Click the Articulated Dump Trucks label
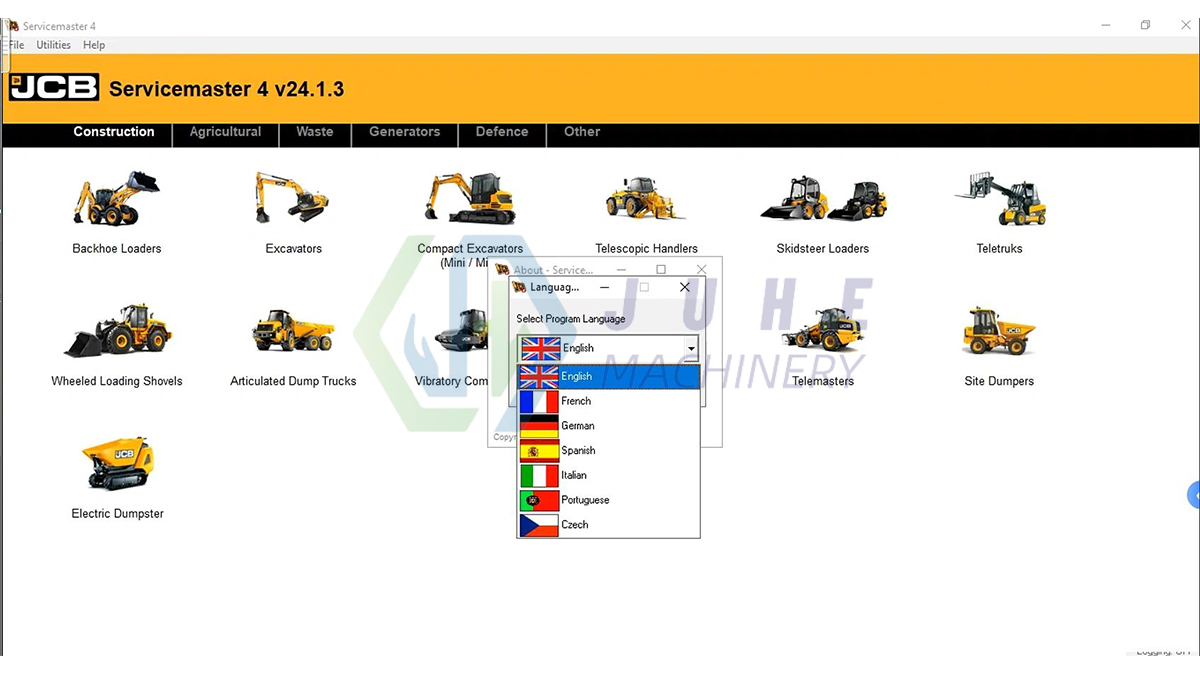 click(x=293, y=381)
